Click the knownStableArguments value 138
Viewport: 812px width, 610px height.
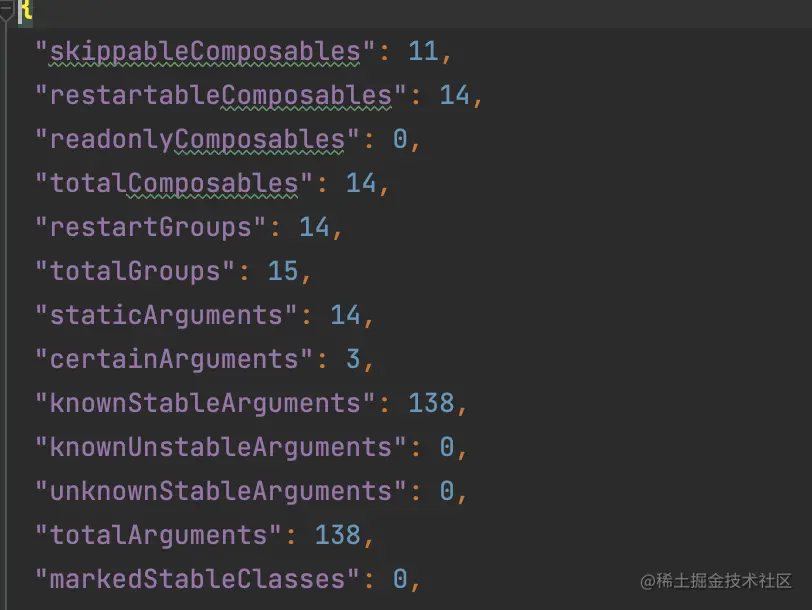[x=431, y=403]
